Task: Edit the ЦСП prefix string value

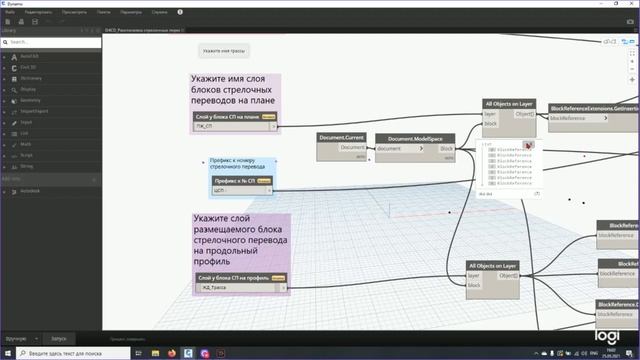Action: 240,190
